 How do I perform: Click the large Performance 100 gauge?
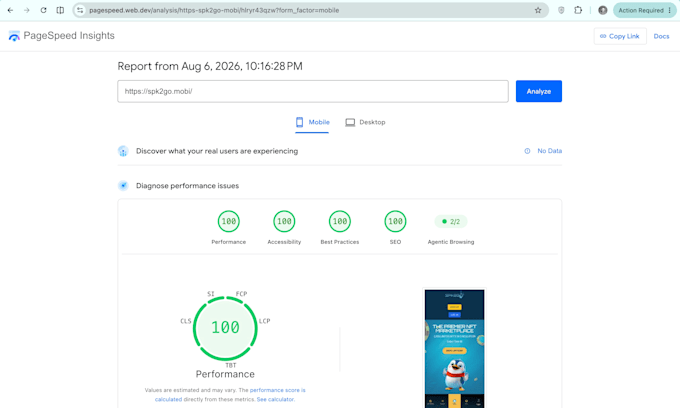coord(225,328)
